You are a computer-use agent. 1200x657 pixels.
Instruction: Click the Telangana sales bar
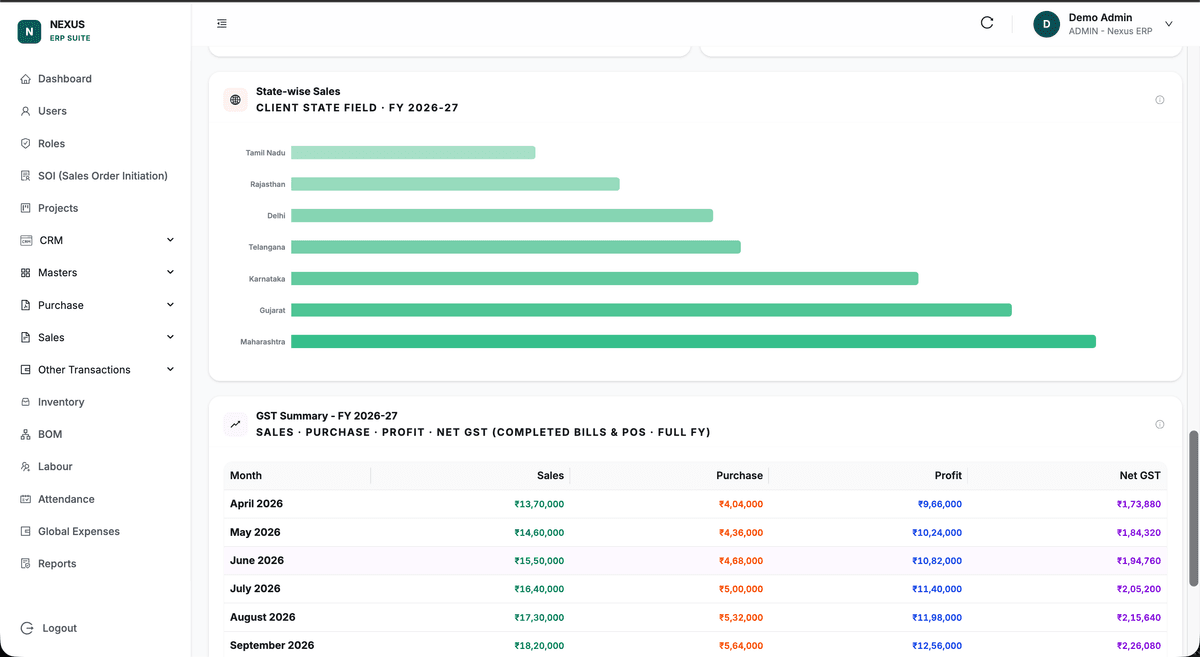click(516, 247)
